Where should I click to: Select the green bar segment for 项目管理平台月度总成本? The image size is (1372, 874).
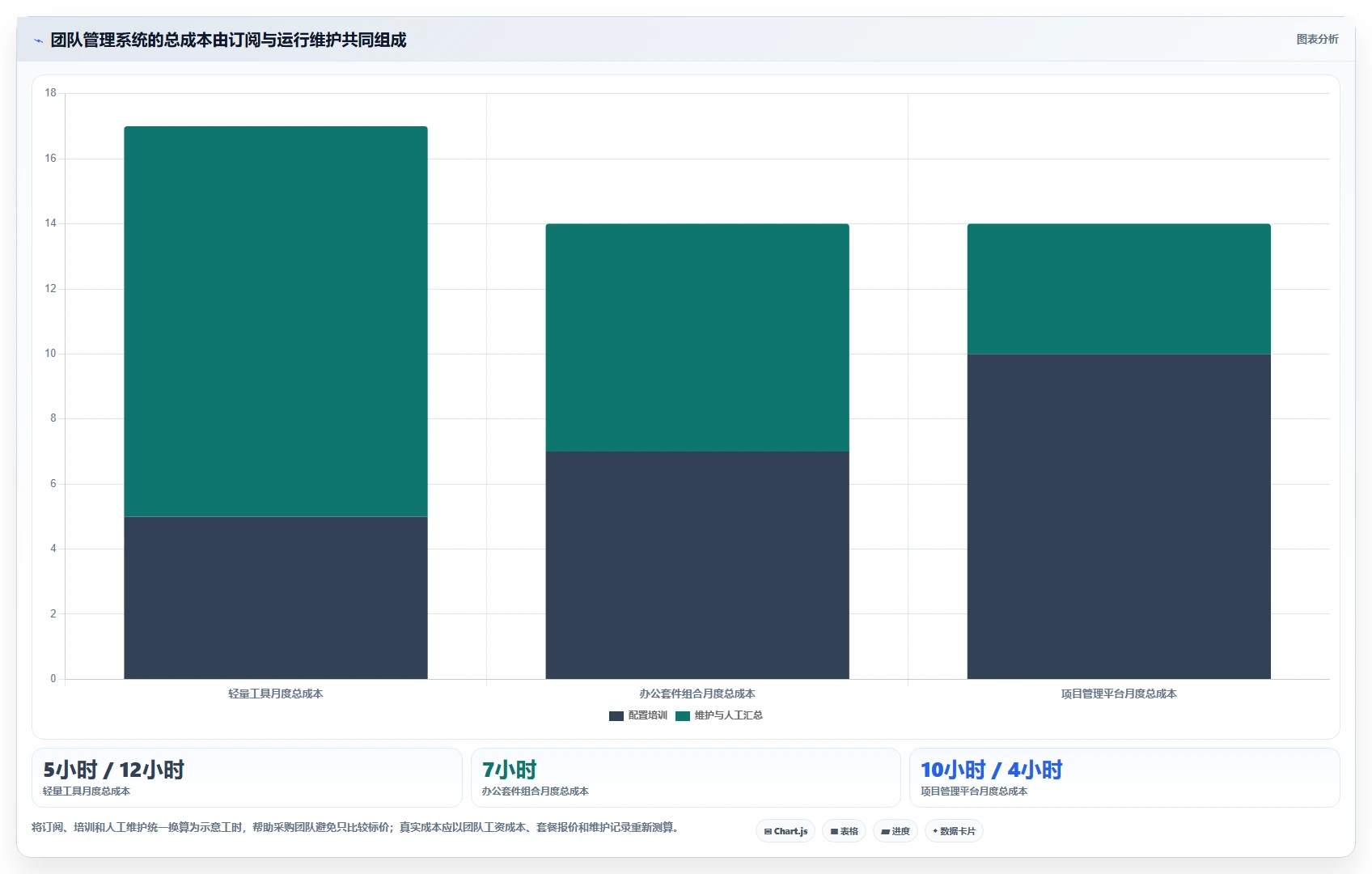pyautogui.click(x=1119, y=289)
